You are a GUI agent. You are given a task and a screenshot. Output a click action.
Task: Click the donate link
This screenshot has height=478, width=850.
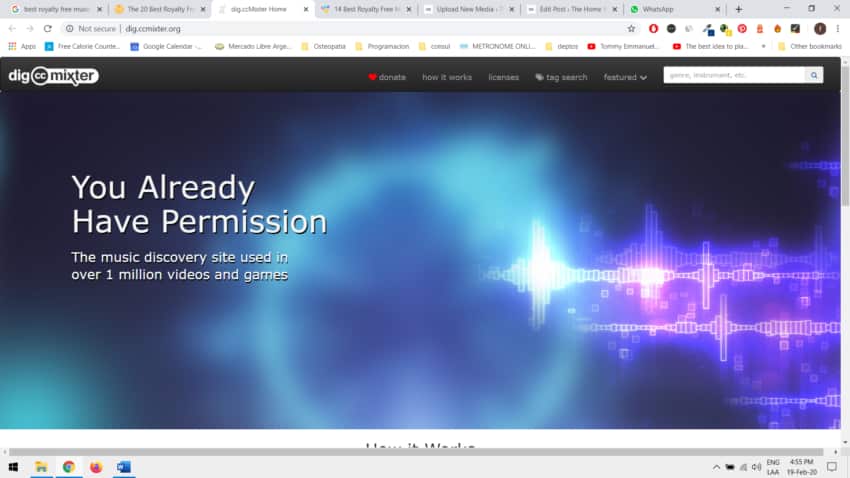(387, 77)
